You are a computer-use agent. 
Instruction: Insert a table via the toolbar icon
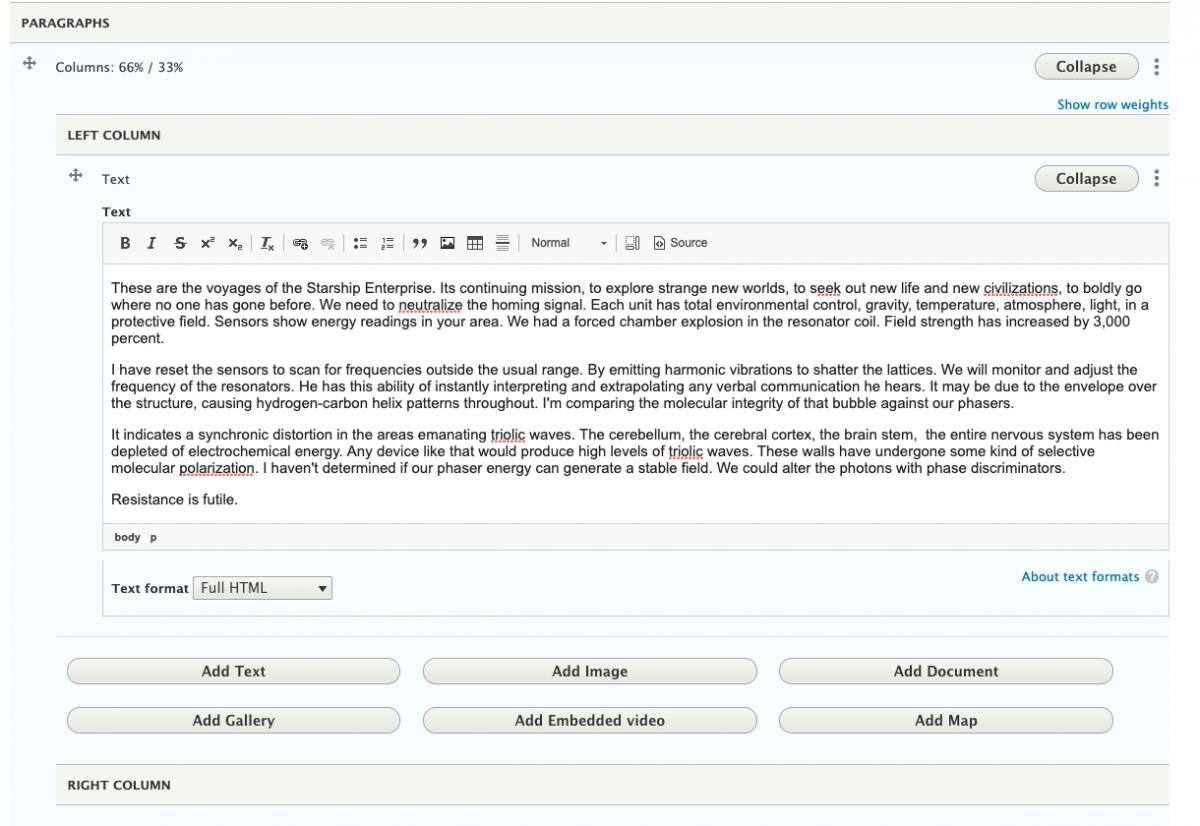(x=475, y=243)
